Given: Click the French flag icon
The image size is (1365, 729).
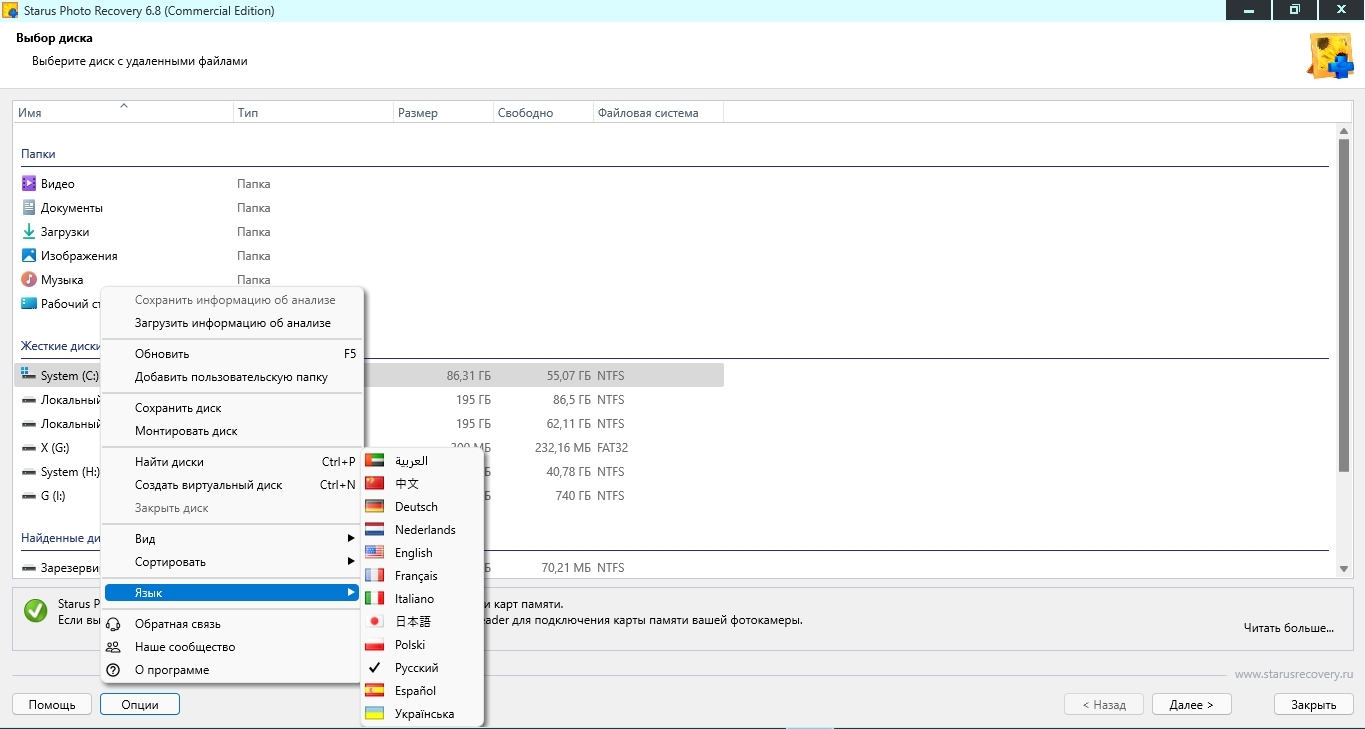Looking at the screenshot, I should (x=375, y=576).
